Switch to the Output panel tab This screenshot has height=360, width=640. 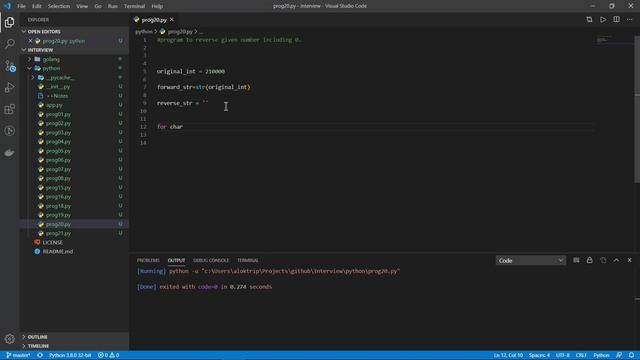(x=176, y=260)
